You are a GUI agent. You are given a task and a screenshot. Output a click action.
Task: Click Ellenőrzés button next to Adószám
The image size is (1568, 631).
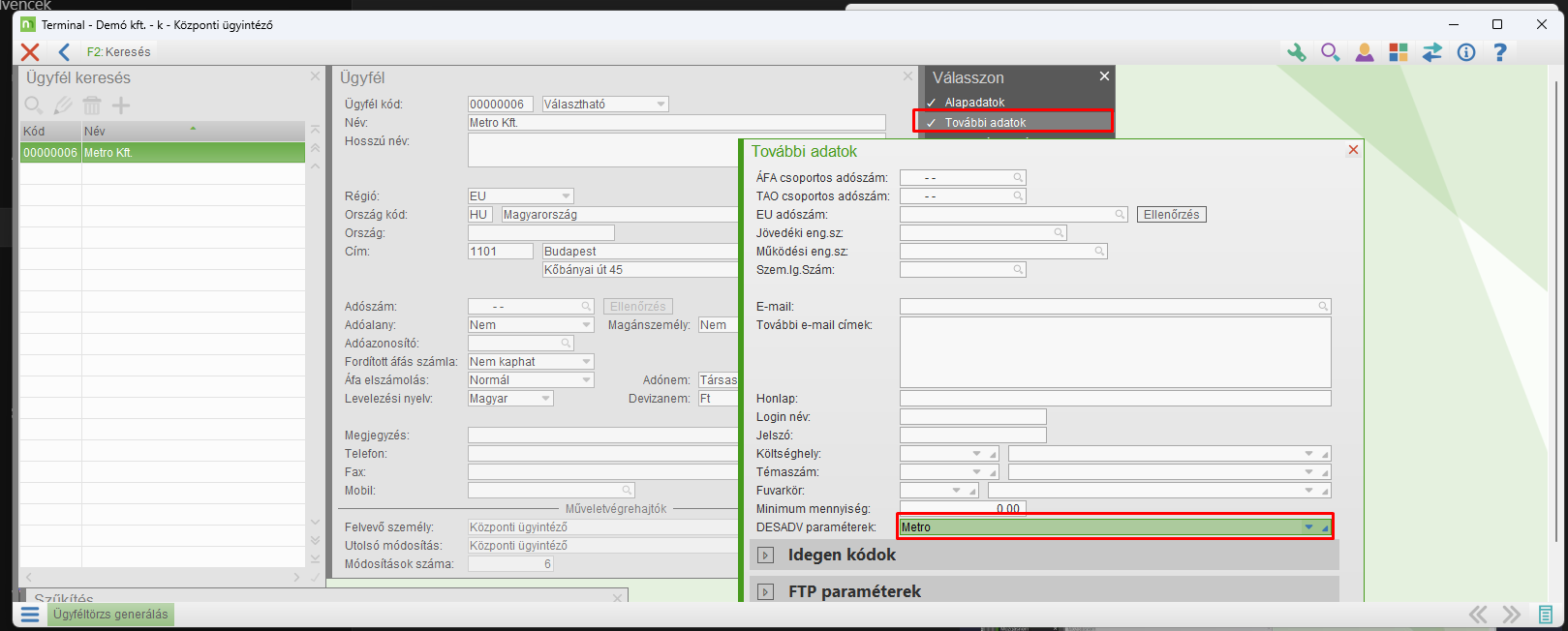(x=637, y=307)
